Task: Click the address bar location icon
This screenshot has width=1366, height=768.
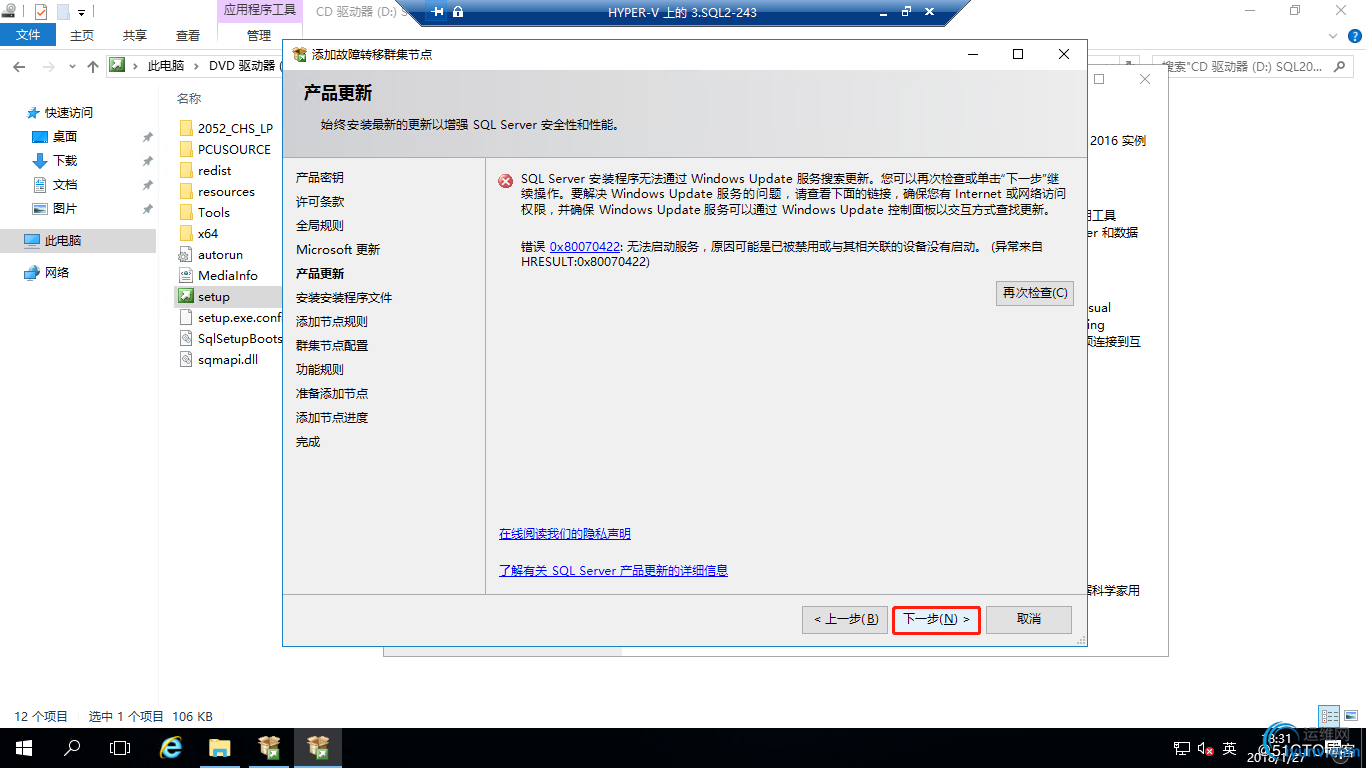Action: [118, 65]
